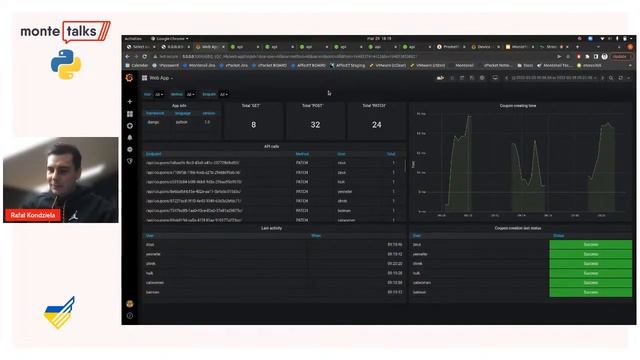640x360 pixels.
Task: Open the Help question mark icon
Action: pos(130,316)
